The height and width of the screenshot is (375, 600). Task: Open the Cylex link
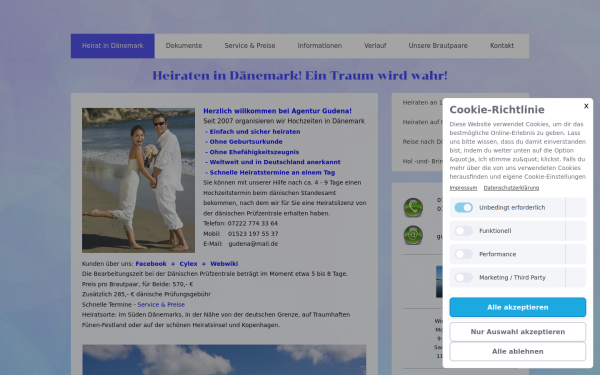pyautogui.click(x=188, y=264)
